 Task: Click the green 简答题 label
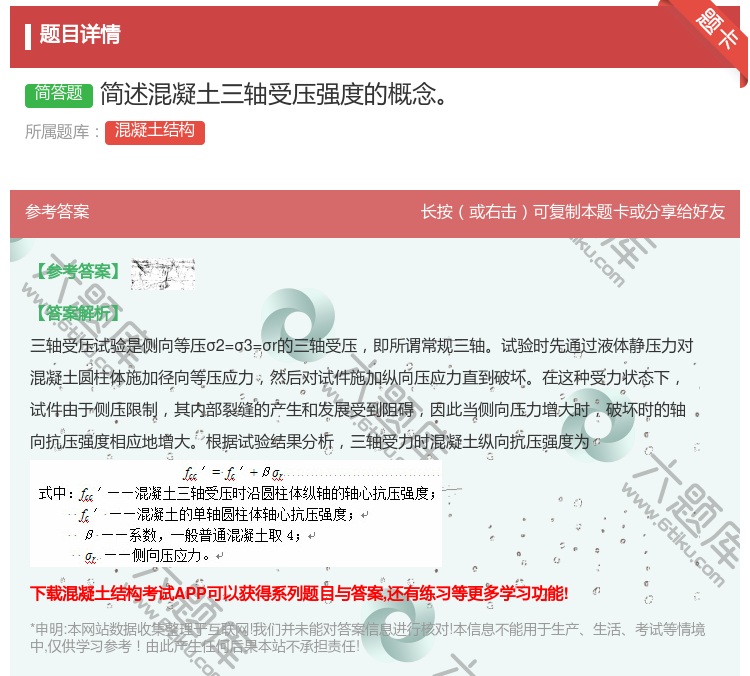tap(59, 94)
